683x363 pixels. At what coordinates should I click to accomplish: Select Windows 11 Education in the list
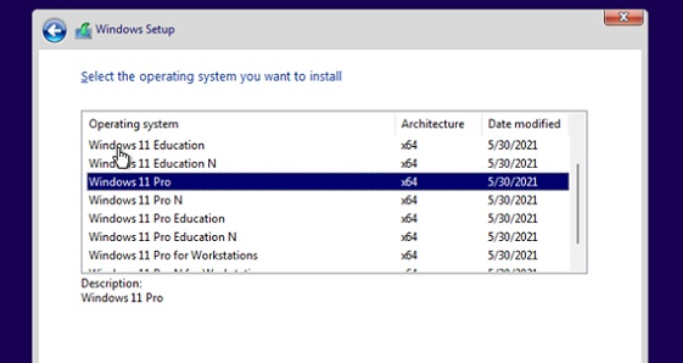(x=328, y=145)
